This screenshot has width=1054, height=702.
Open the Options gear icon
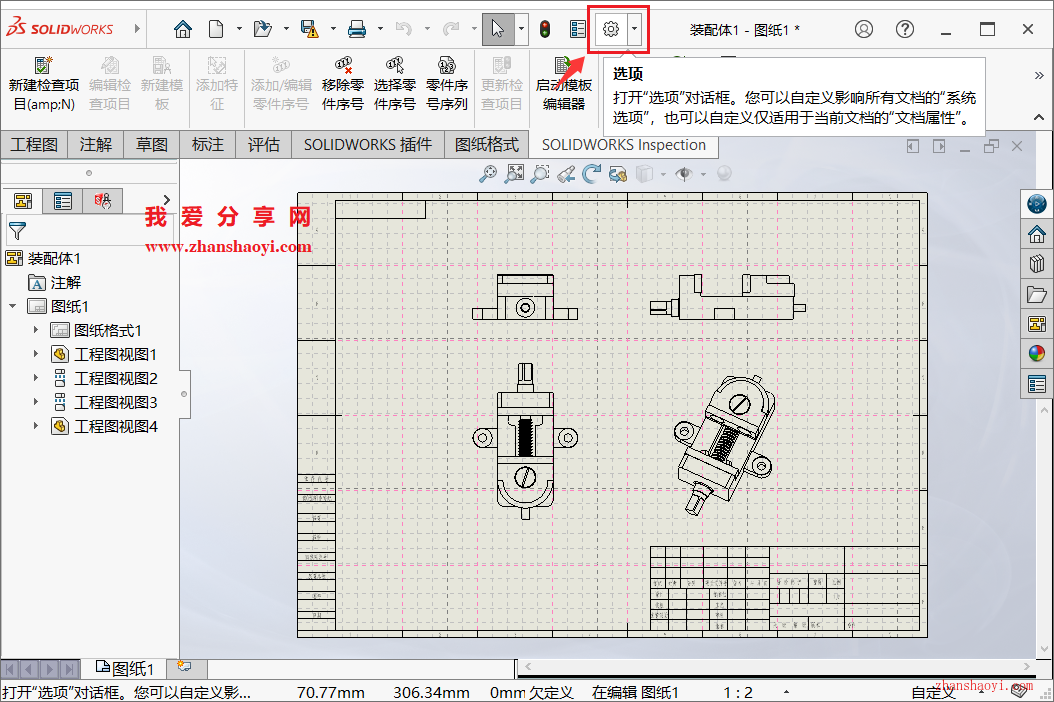point(610,30)
